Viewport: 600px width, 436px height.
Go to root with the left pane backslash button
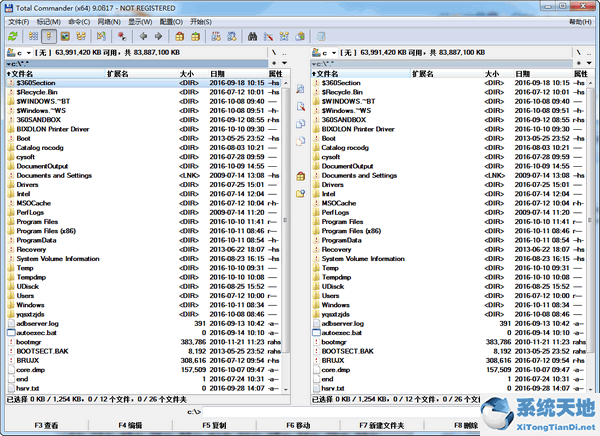[274, 52]
